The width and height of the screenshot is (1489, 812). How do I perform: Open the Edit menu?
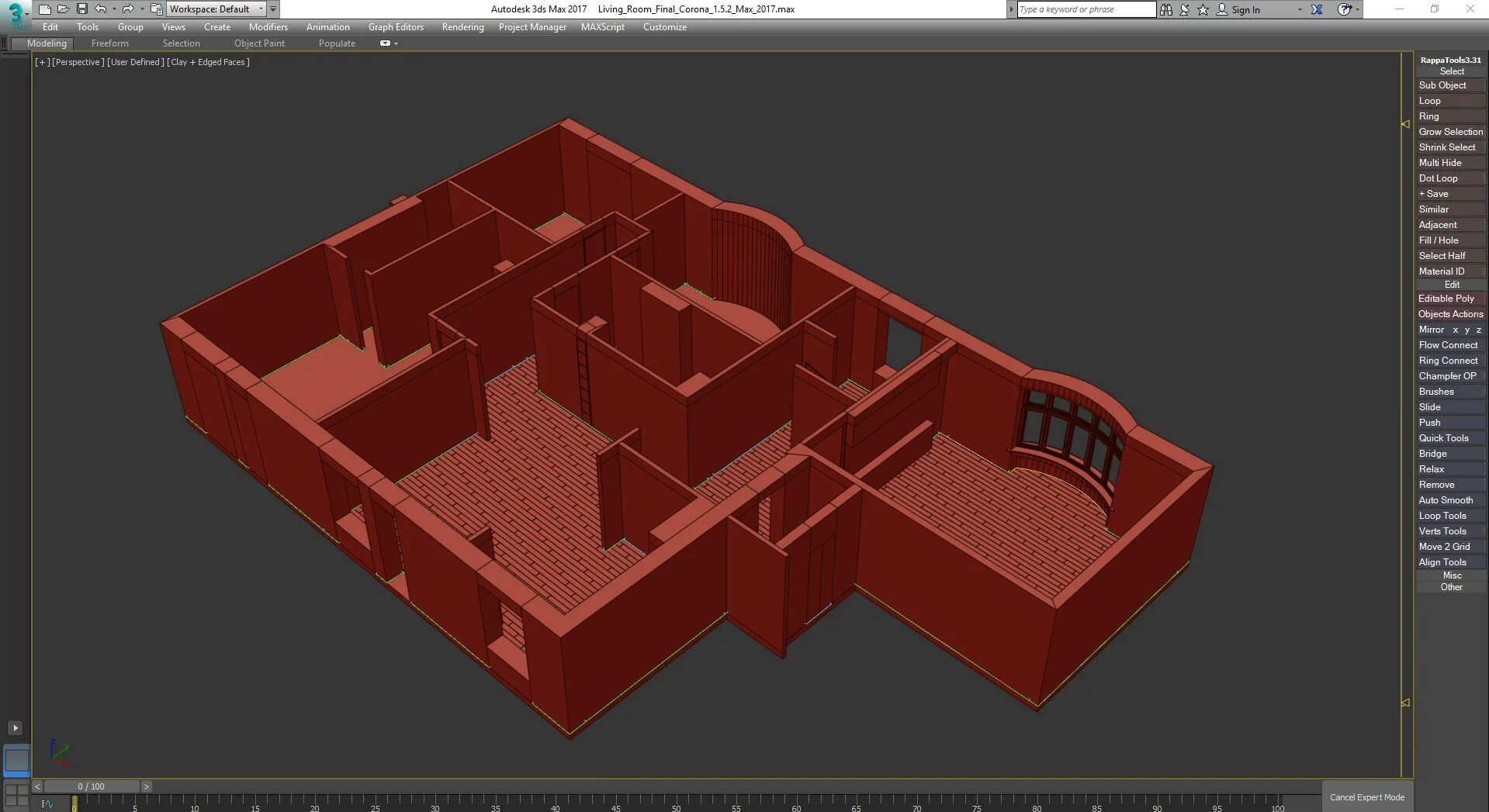point(50,27)
